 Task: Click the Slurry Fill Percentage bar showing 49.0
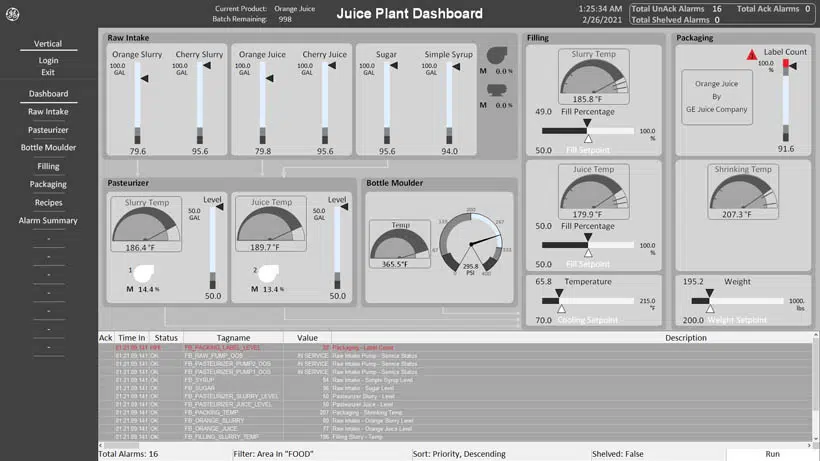(588, 131)
